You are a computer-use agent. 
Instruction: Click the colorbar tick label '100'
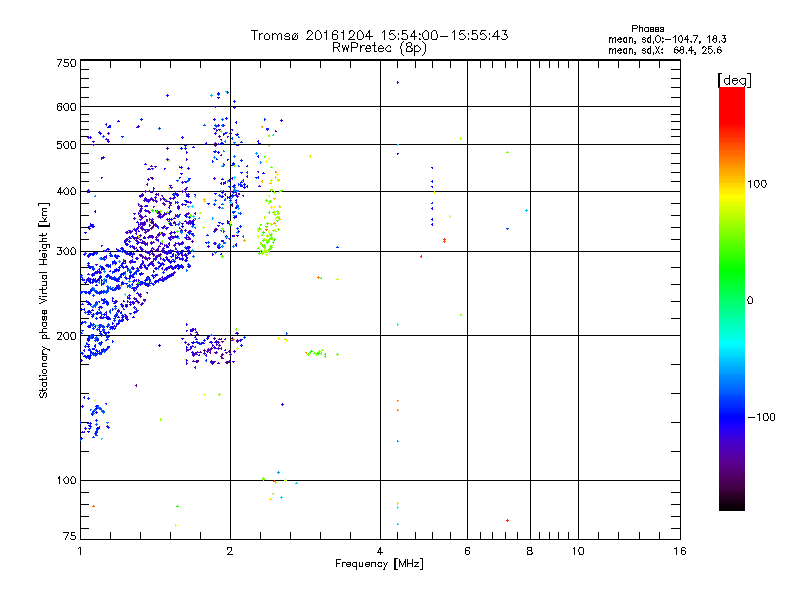757,184
